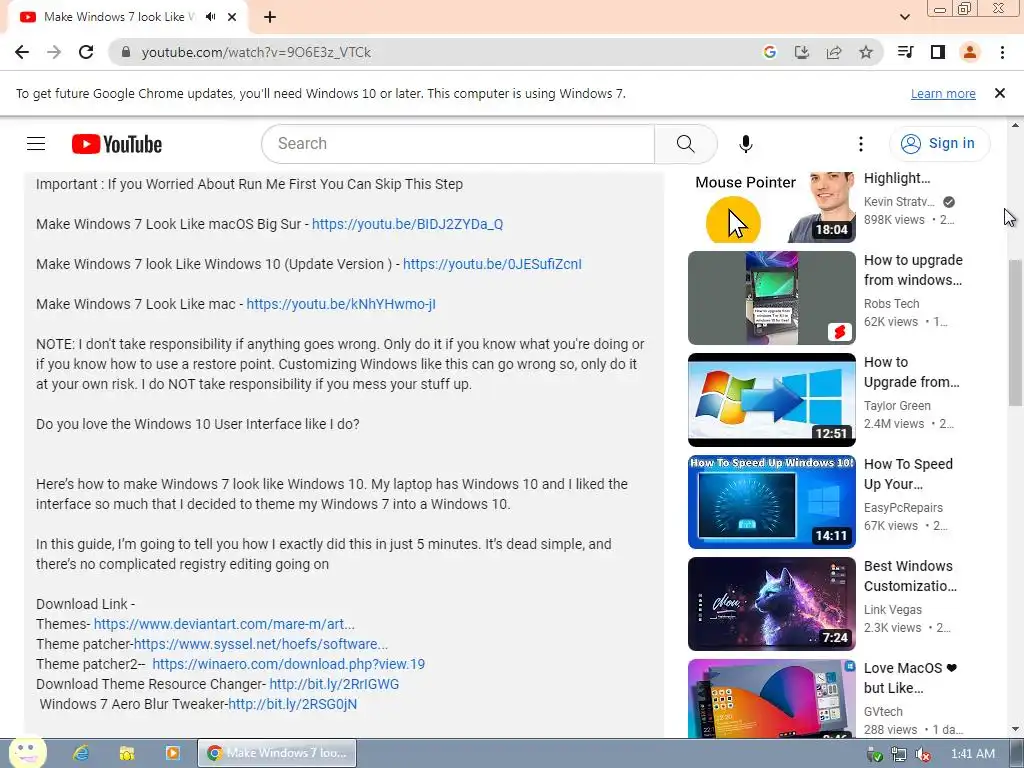Toggle Chrome side panel icon

[x=938, y=52]
